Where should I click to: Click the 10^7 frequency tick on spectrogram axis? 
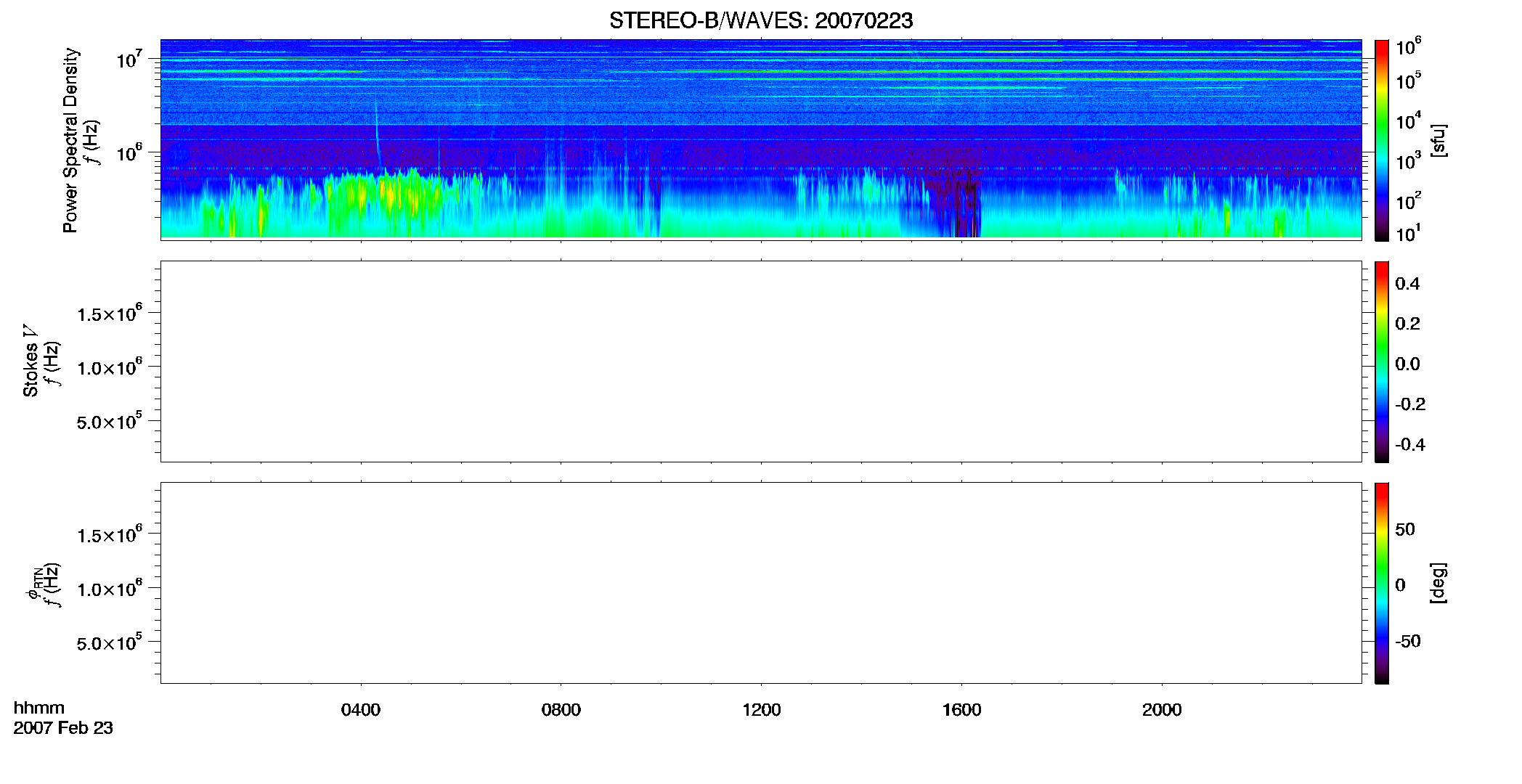[x=129, y=59]
